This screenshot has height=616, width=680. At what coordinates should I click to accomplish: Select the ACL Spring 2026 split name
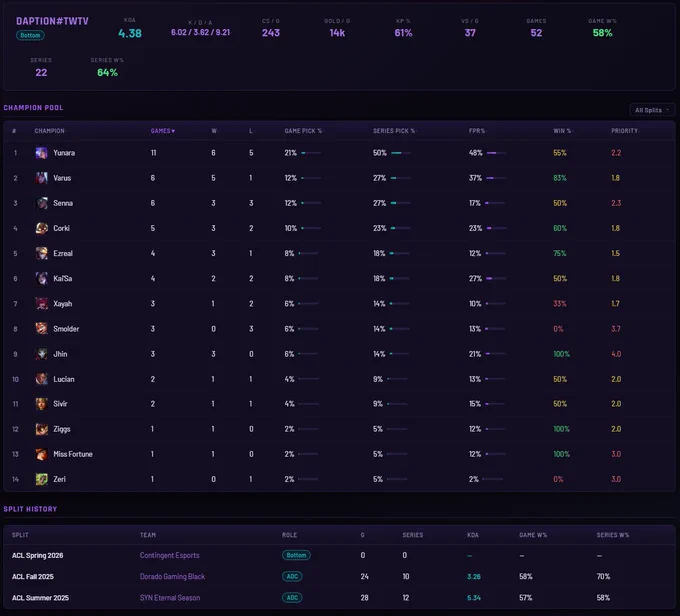point(37,555)
